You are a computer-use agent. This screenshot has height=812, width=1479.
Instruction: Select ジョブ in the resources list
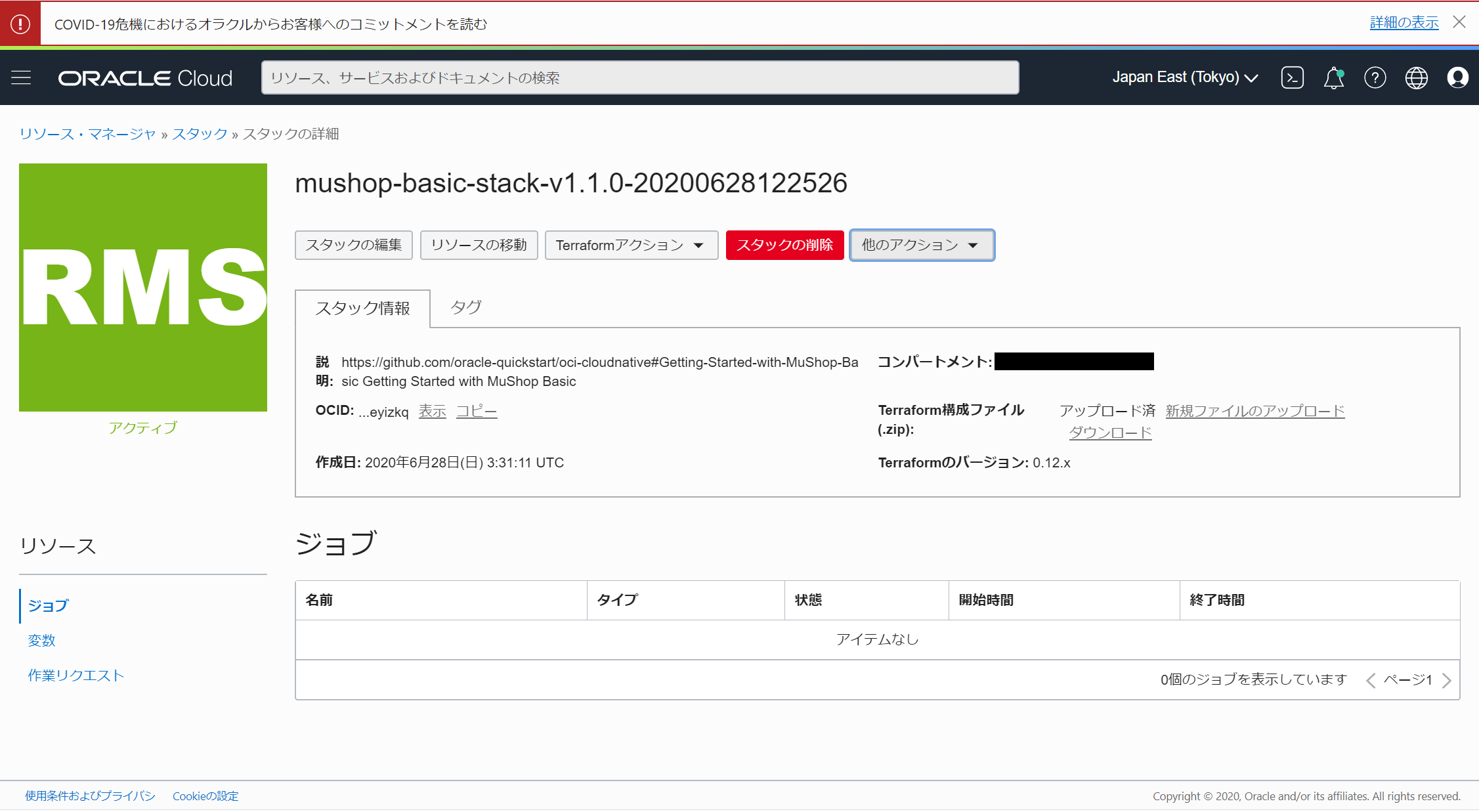(x=48, y=605)
